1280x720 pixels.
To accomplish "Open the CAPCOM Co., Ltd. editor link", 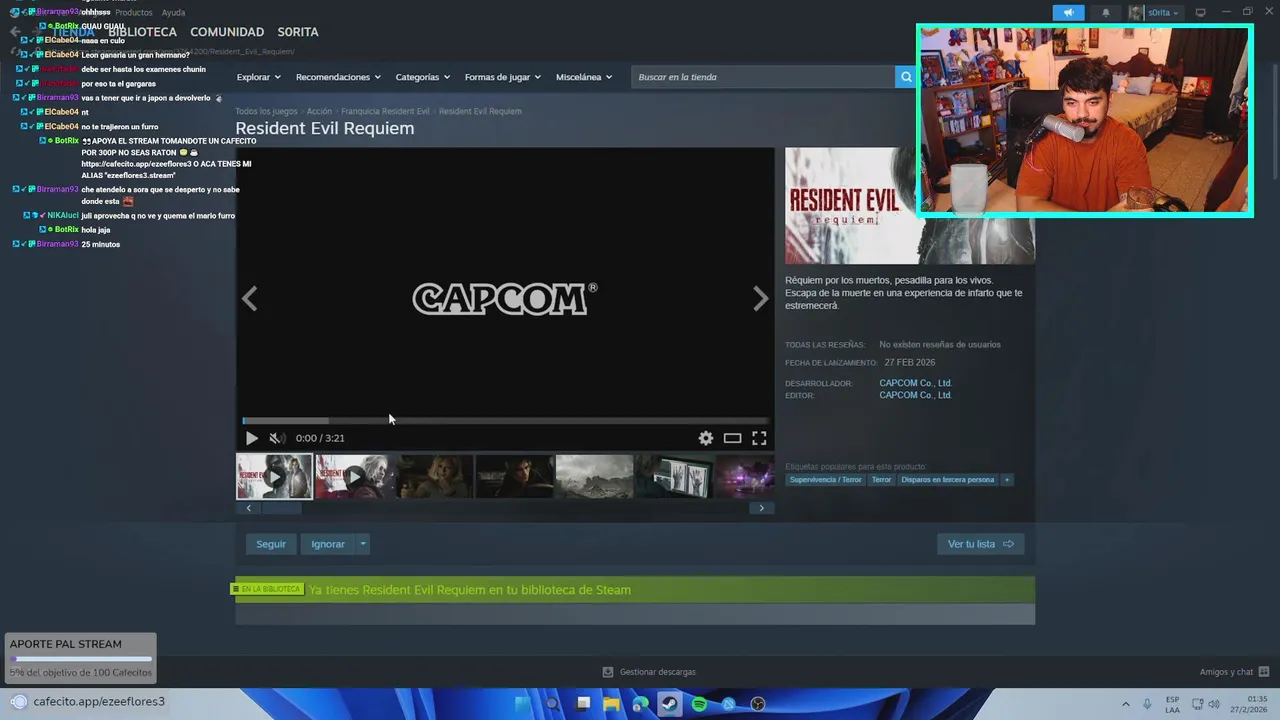I will tap(915, 395).
